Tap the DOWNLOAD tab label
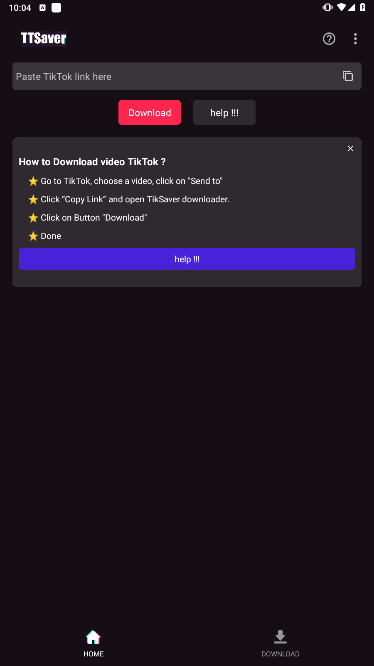 (280, 654)
